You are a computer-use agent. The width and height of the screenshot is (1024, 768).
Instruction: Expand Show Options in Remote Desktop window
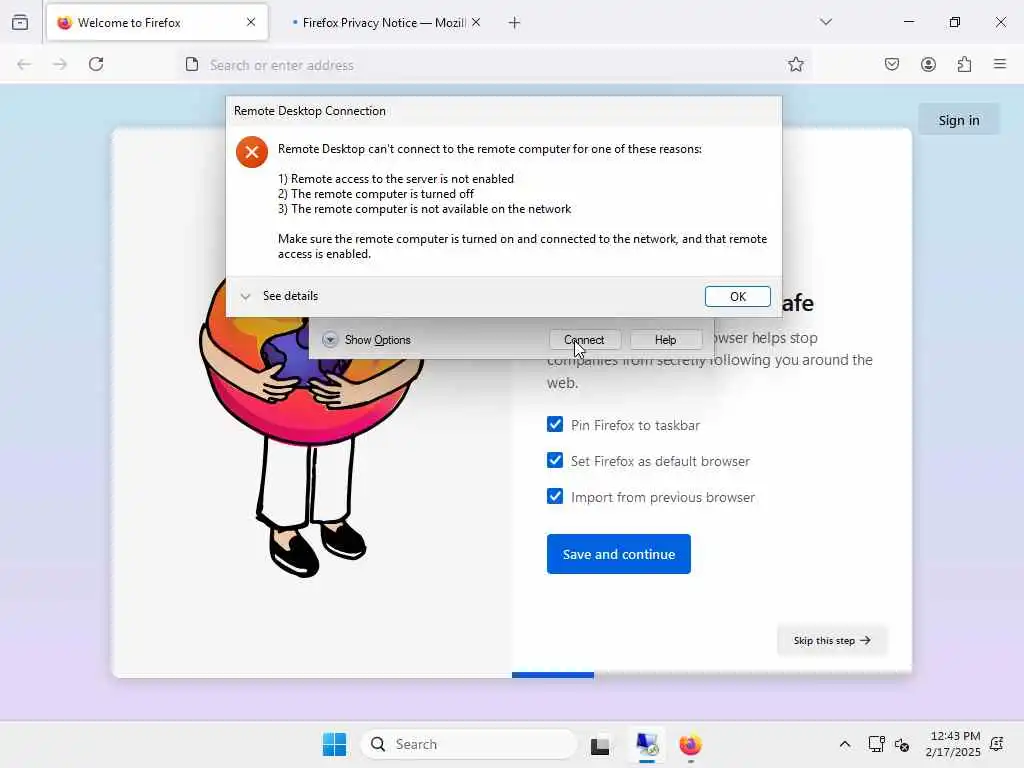366,340
